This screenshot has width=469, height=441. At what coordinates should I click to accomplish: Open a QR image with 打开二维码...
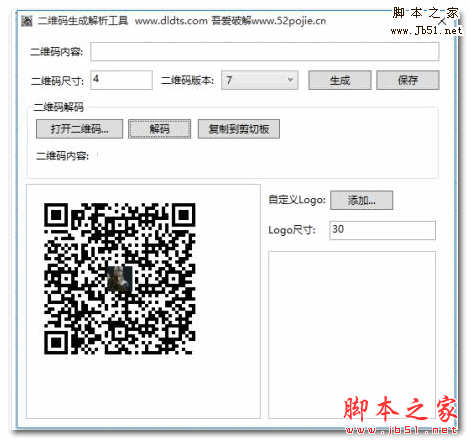(x=79, y=129)
